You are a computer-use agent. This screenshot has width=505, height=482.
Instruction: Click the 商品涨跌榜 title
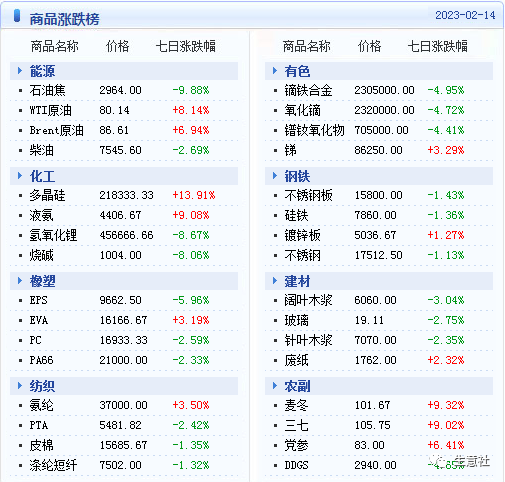(x=64, y=19)
